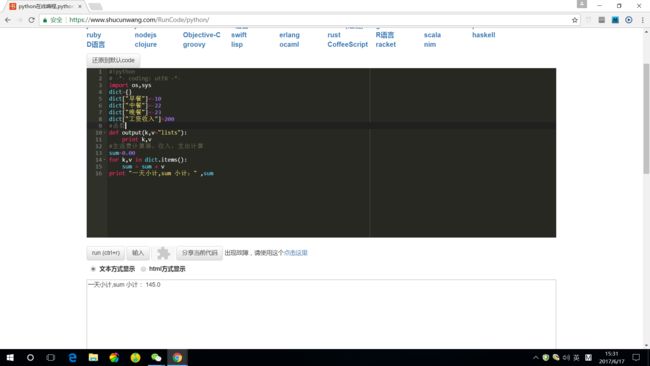Choose the nim language link
This screenshot has width=650, height=366.
(429, 45)
